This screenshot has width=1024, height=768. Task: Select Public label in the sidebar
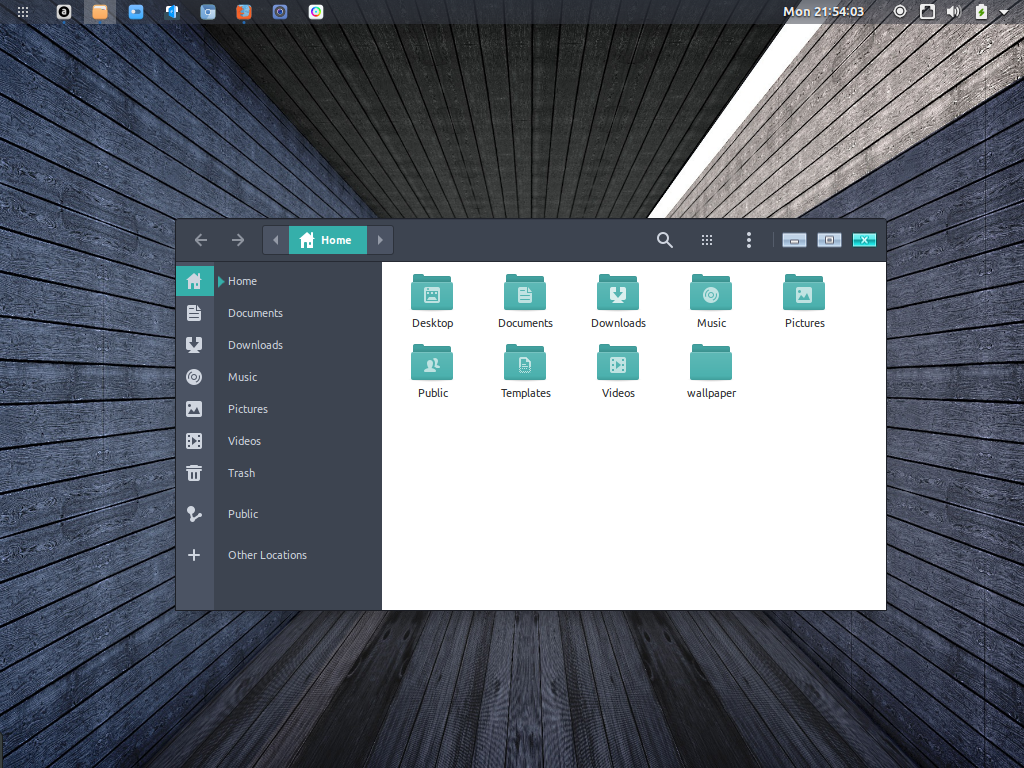[243, 514]
